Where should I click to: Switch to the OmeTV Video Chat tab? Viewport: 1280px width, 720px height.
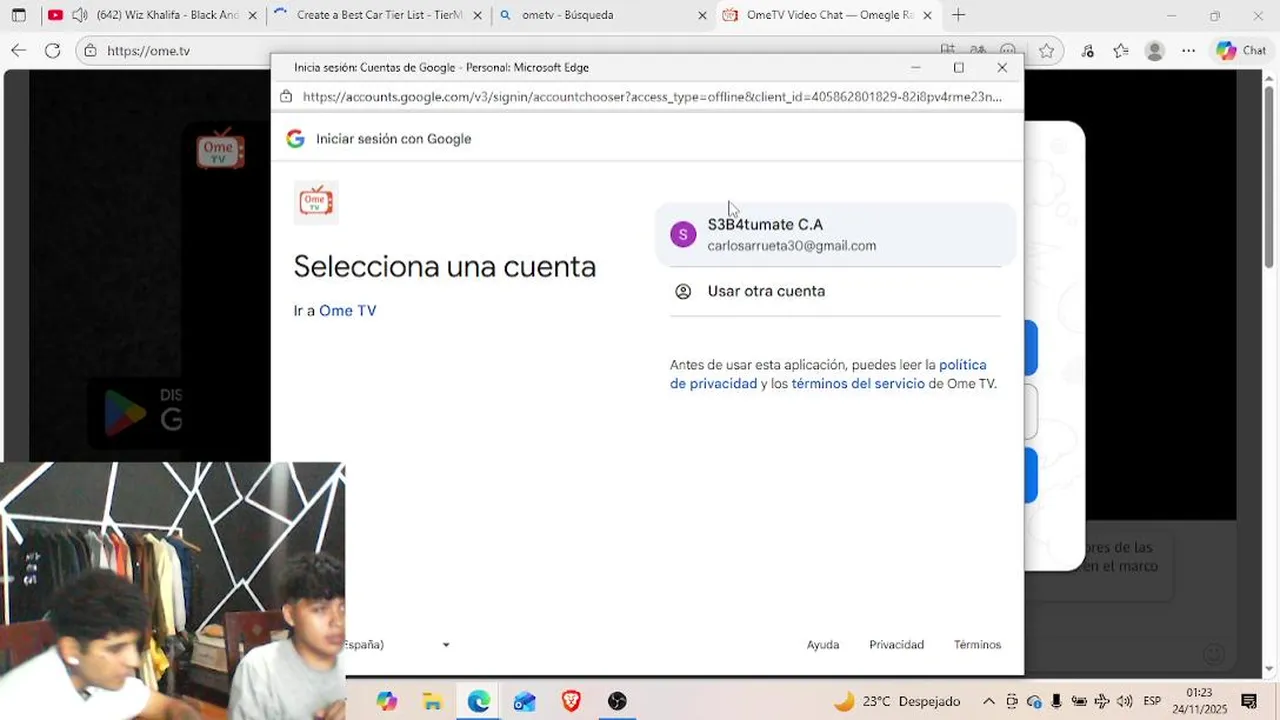[830, 15]
